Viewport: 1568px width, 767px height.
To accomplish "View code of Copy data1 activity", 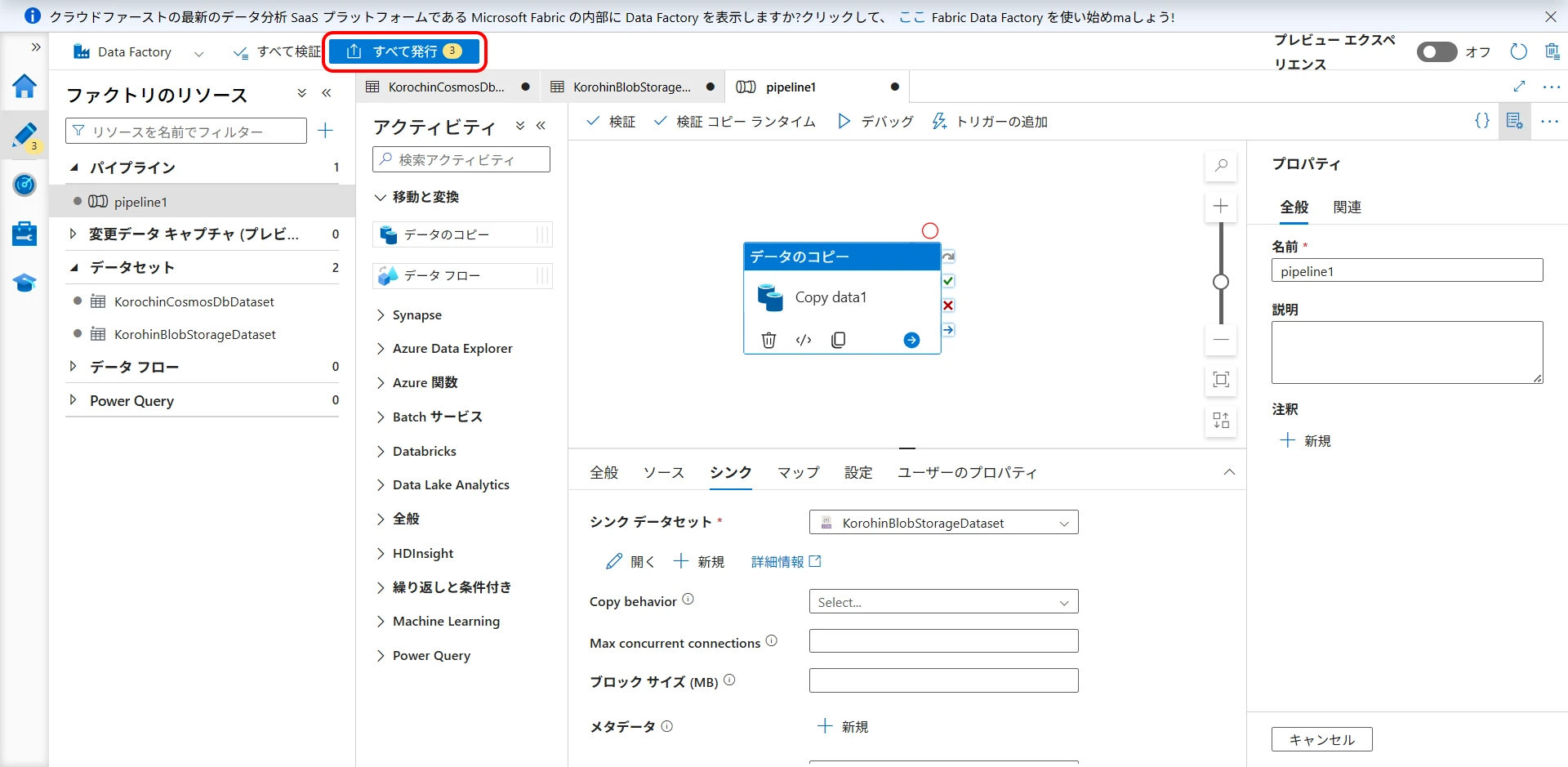I will [804, 340].
